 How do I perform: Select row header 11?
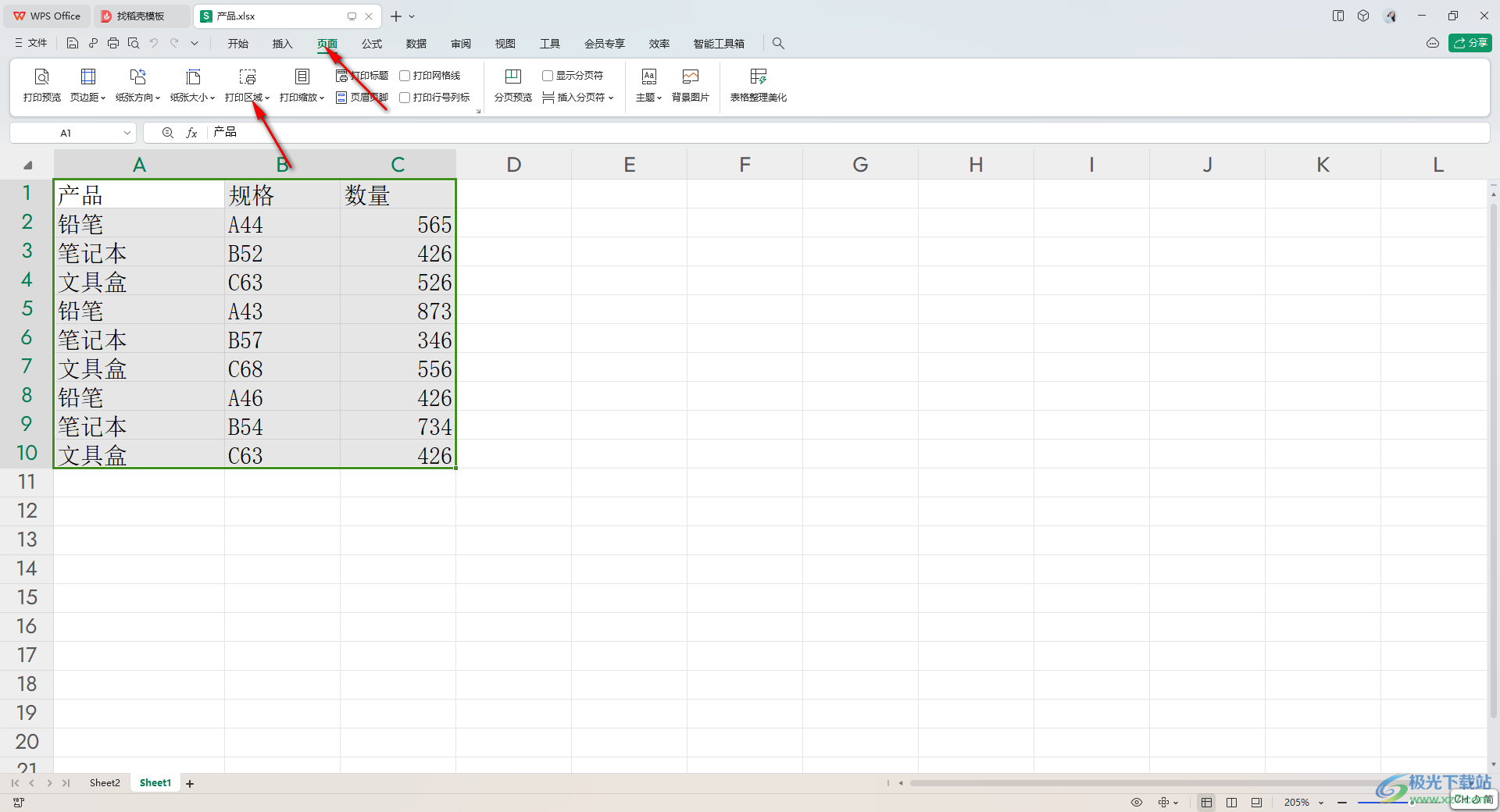tap(27, 483)
